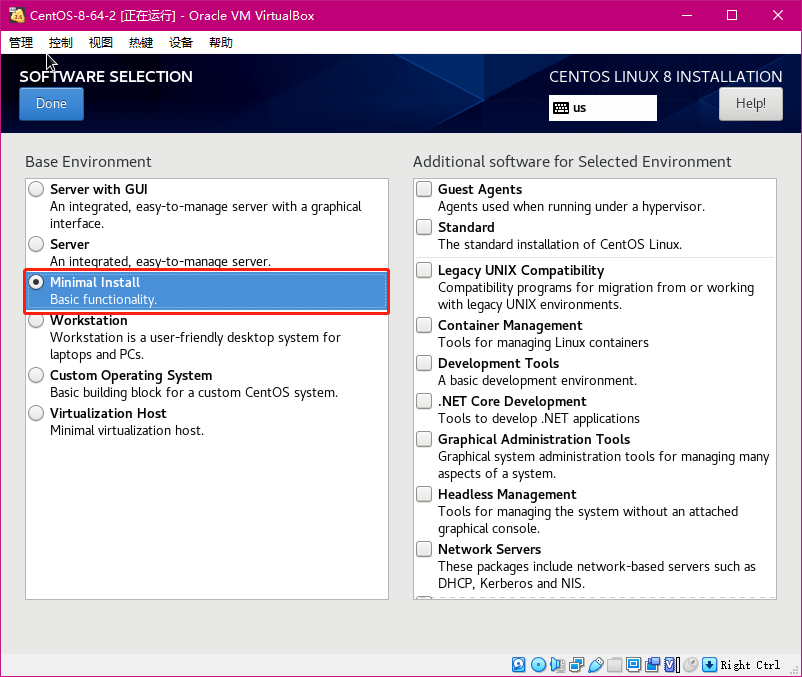The height and width of the screenshot is (677, 802).
Task: Check Headless Management add-on
Action: (424, 494)
